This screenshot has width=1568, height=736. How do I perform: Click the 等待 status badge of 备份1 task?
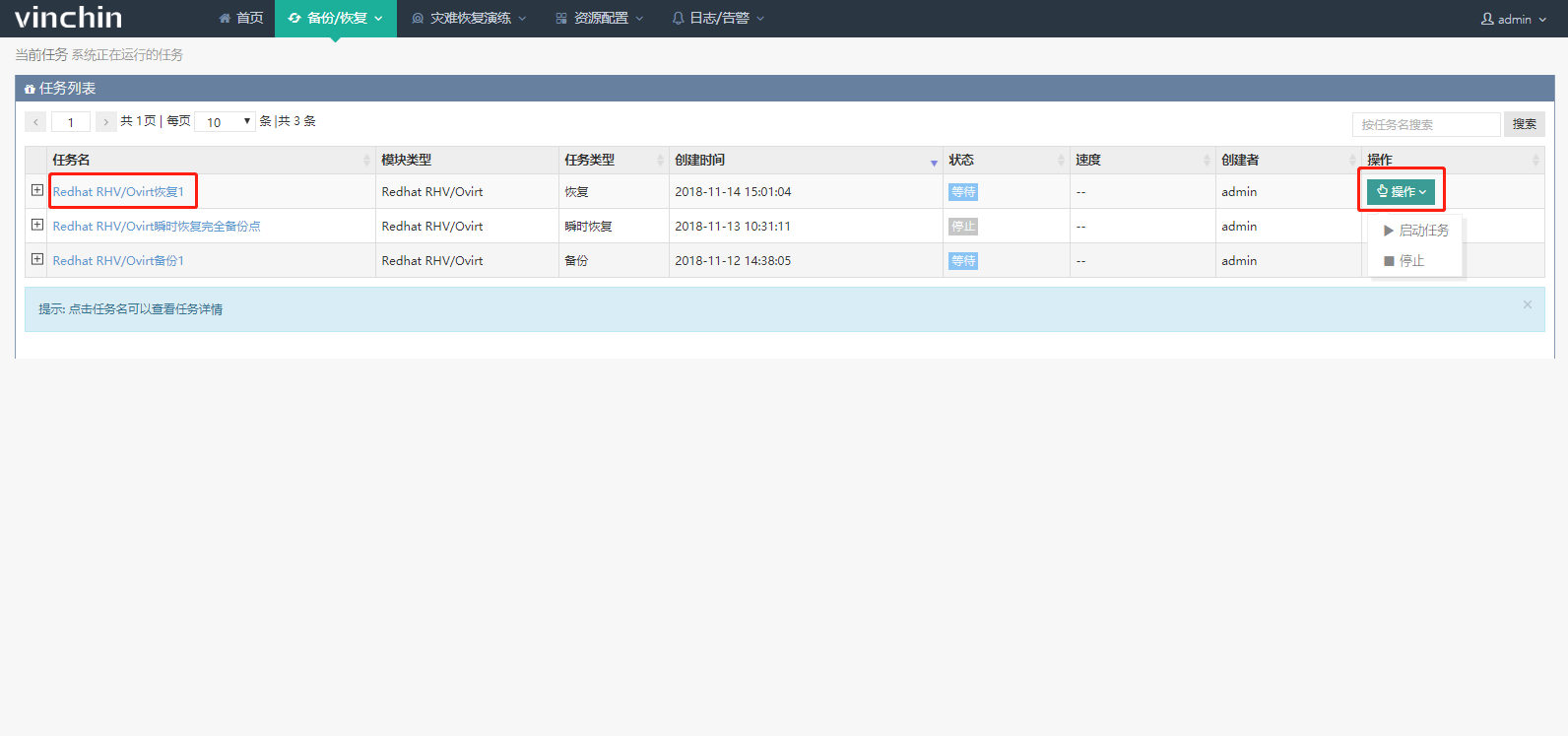point(963,261)
